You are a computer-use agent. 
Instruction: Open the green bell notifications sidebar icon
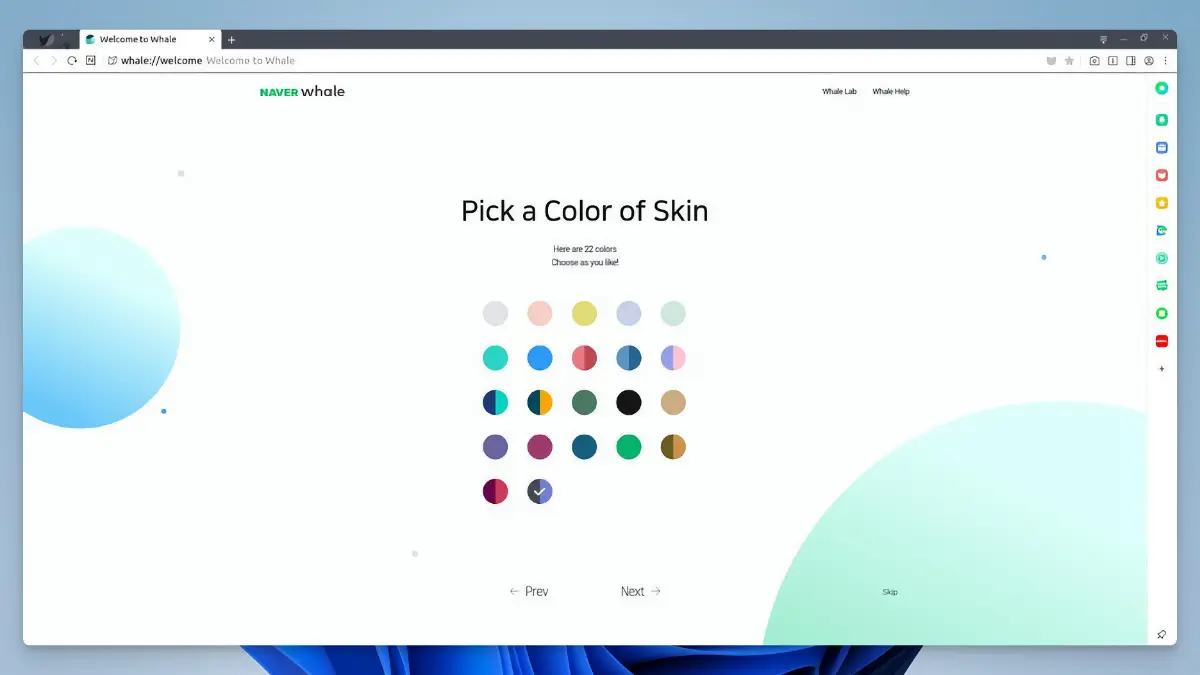tap(1162, 120)
